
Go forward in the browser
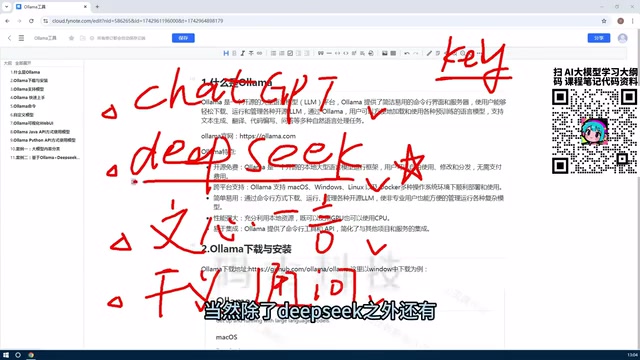tap(19, 21)
